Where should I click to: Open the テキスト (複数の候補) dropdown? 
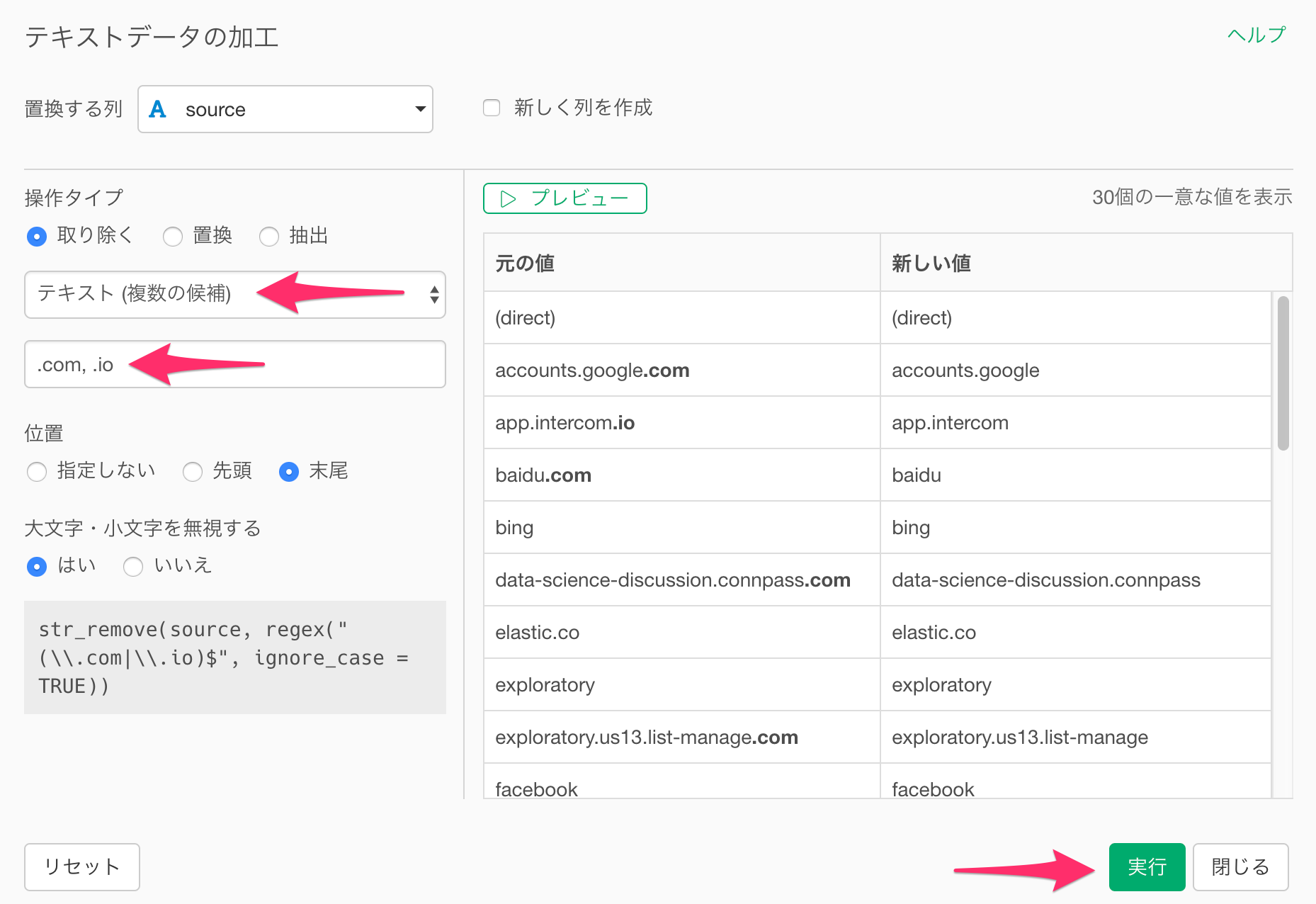tap(235, 294)
